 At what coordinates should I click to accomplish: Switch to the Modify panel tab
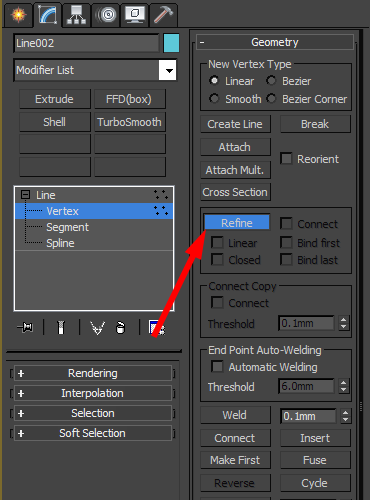click(47, 15)
